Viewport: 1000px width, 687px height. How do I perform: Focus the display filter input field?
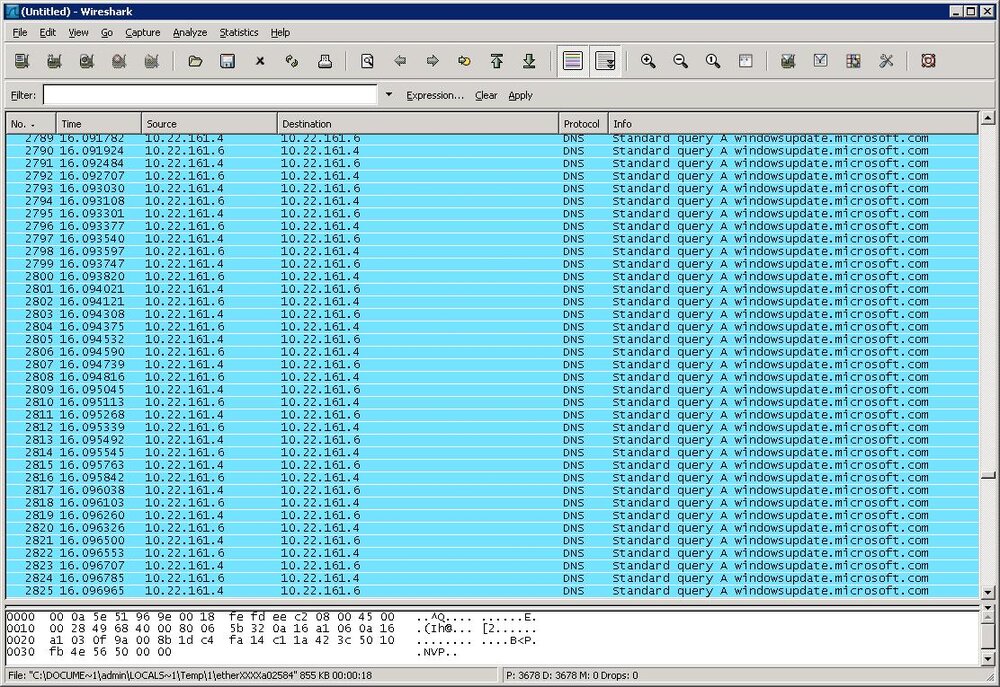click(210, 95)
